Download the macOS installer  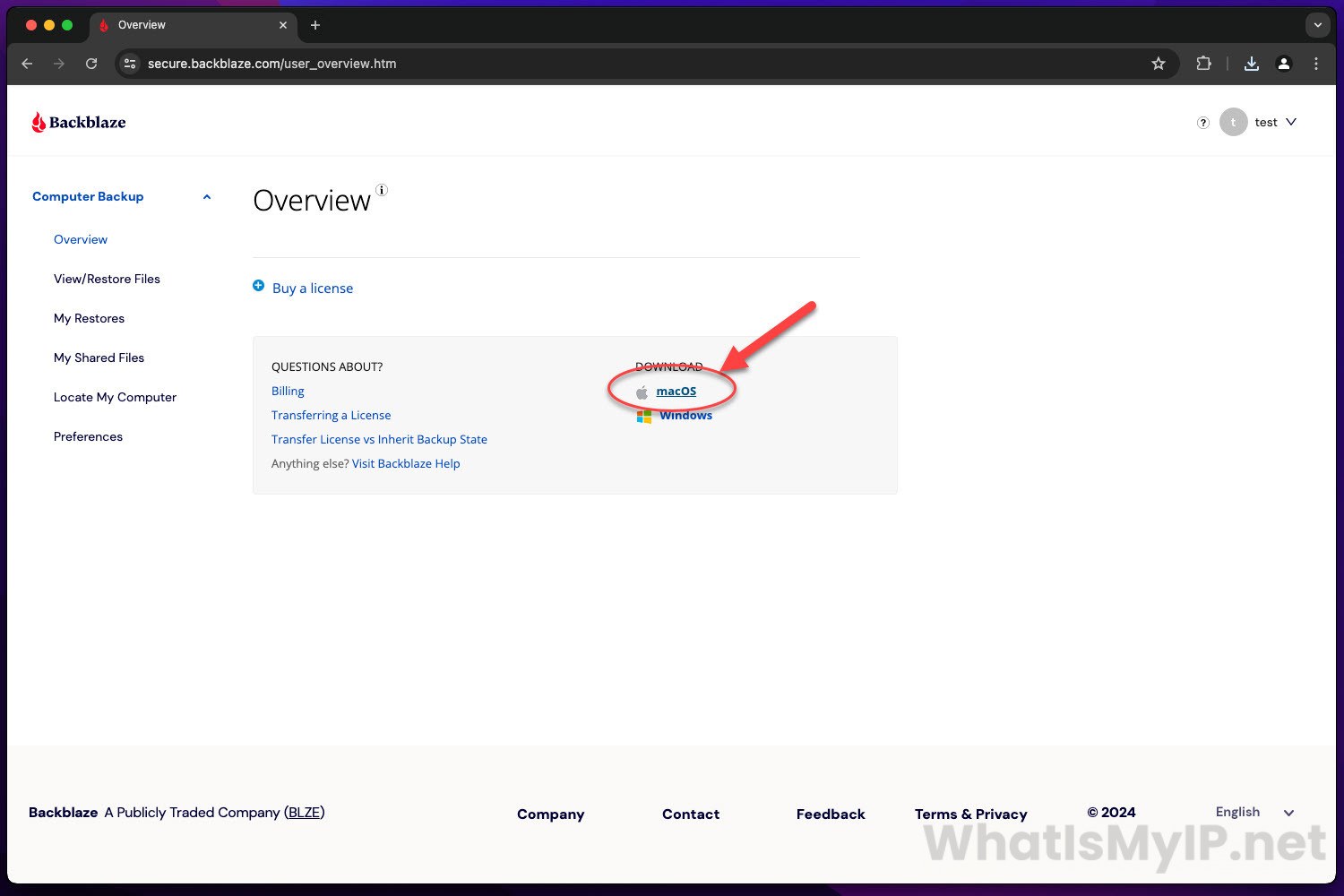click(676, 391)
